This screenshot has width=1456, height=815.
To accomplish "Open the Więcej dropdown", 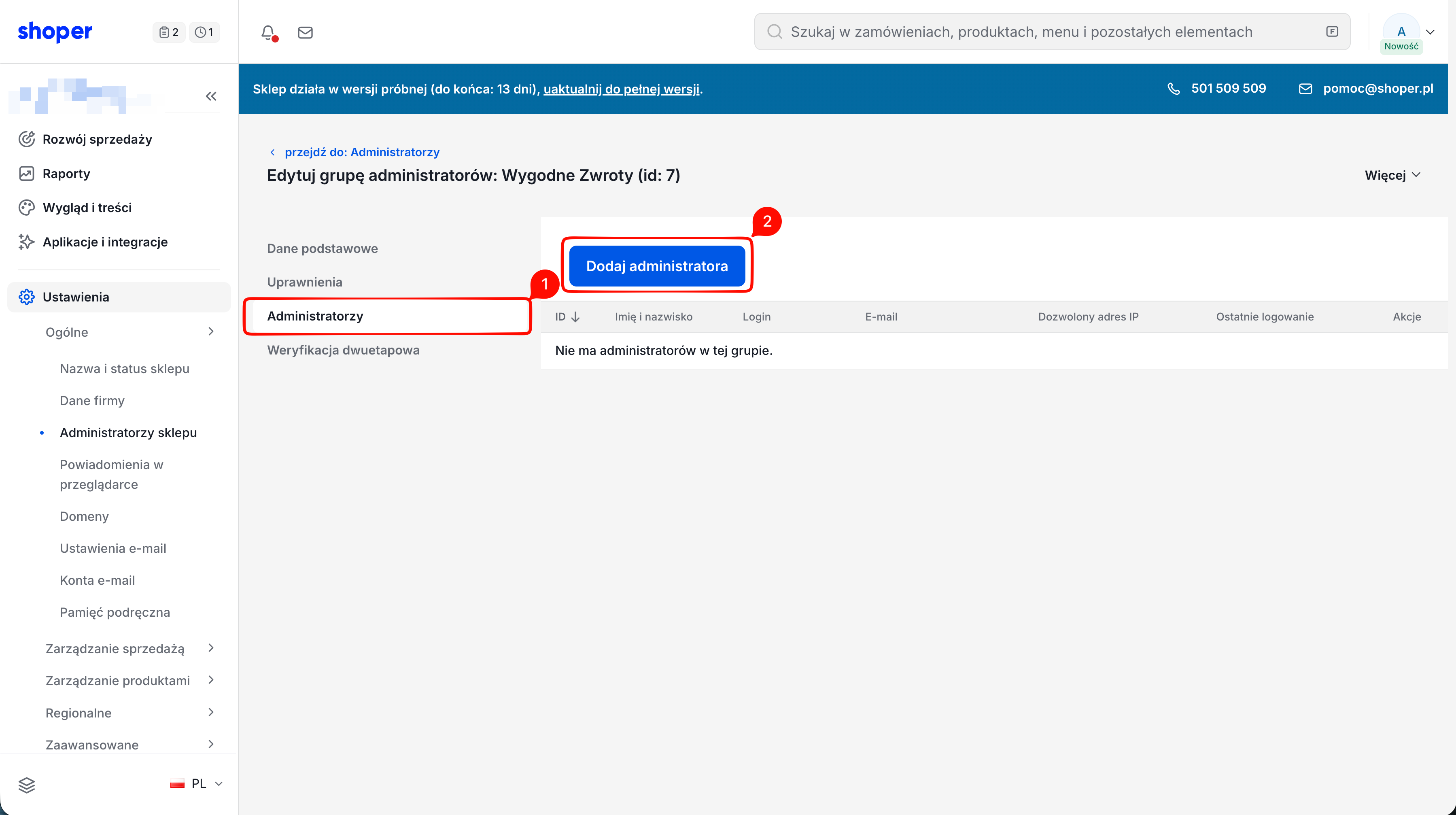I will [1392, 175].
